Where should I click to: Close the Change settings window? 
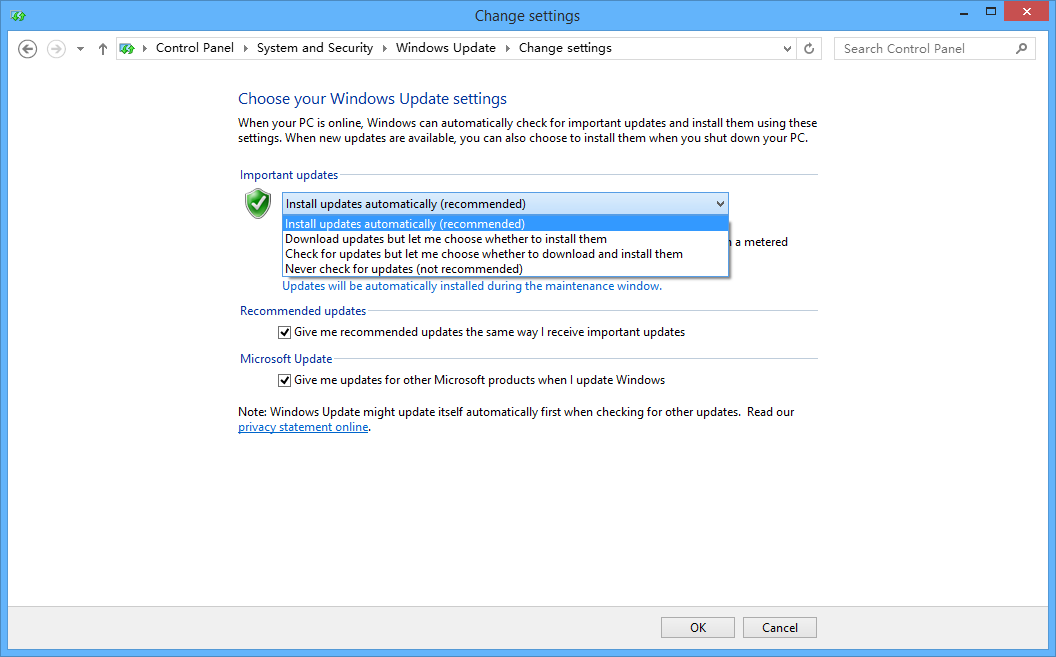coord(1026,11)
